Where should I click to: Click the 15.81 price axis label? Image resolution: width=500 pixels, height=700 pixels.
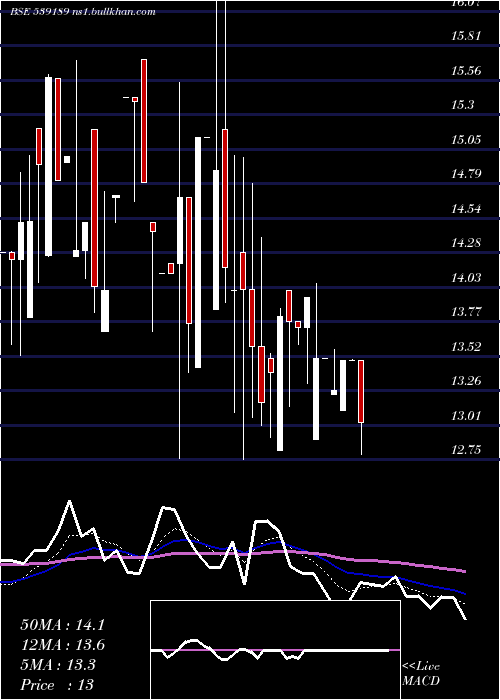[x=466, y=36]
